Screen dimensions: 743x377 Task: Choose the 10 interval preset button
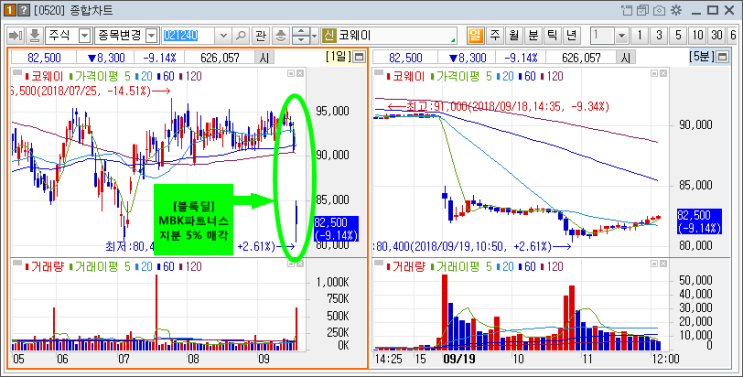pyautogui.click(x=698, y=35)
